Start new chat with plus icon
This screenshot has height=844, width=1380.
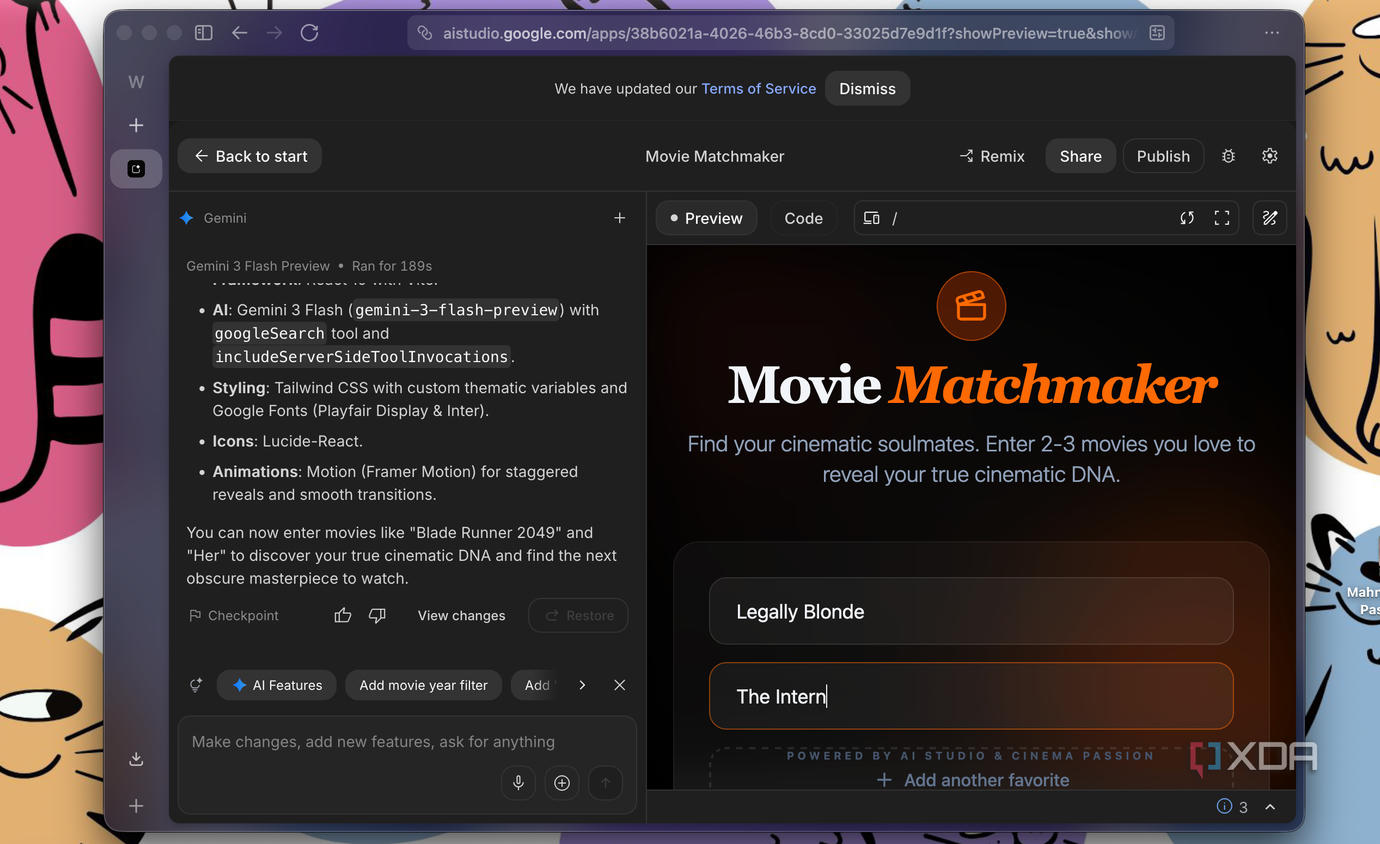(620, 218)
